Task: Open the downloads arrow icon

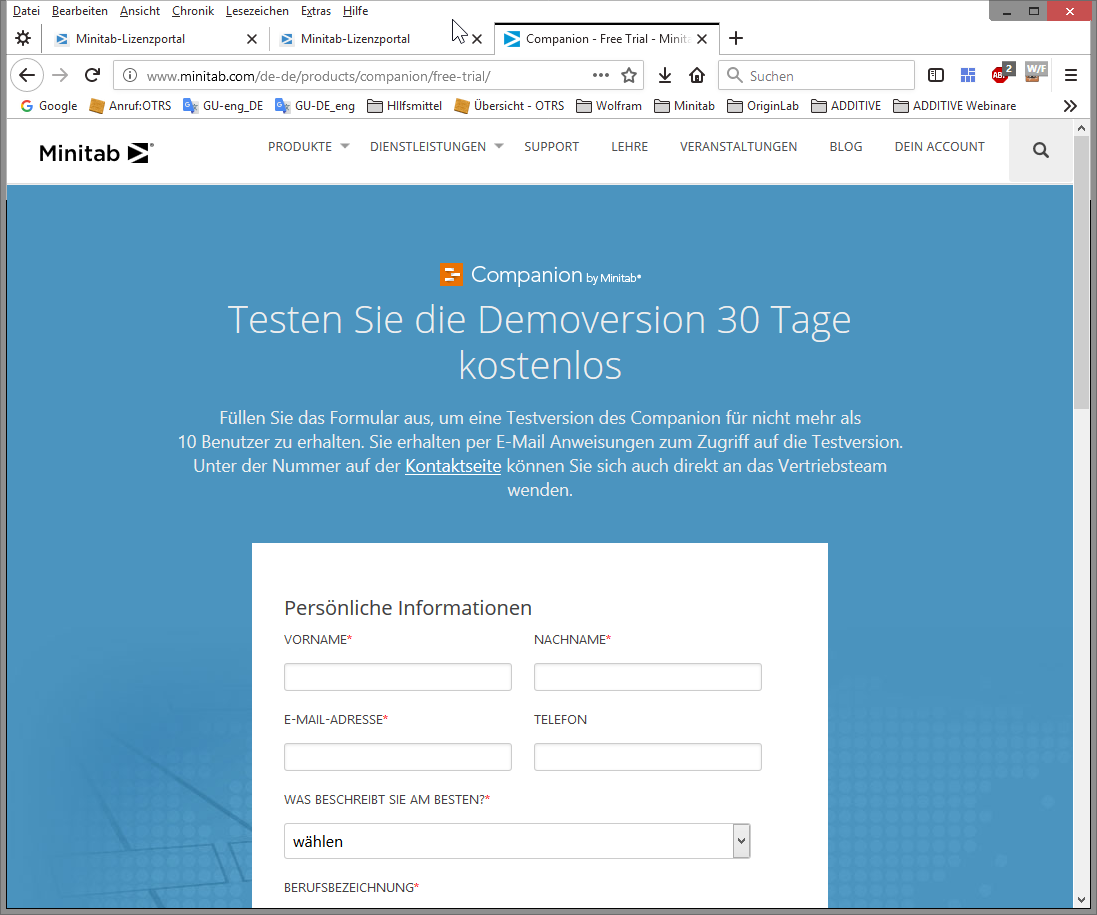Action: pos(665,76)
